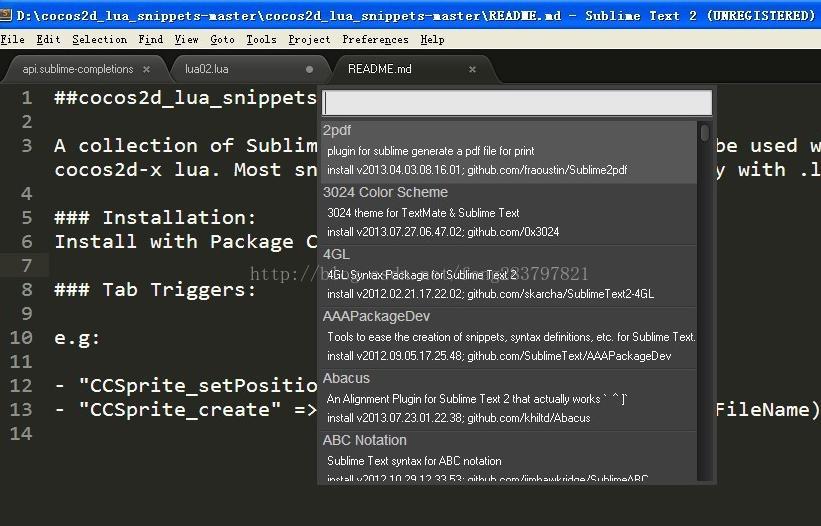Select the AAAPackageDev package entry
The image size is (821, 526).
tap(509, 339)
